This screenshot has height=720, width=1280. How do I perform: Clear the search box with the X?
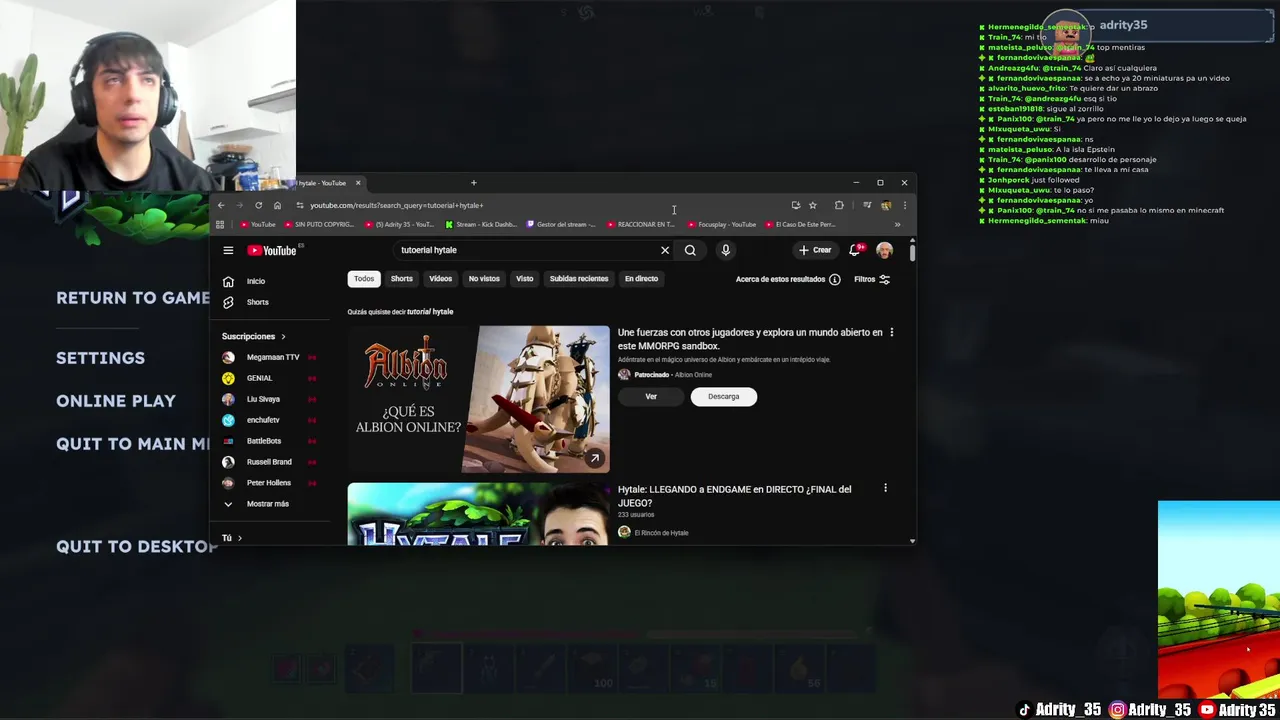coord(665,250)
